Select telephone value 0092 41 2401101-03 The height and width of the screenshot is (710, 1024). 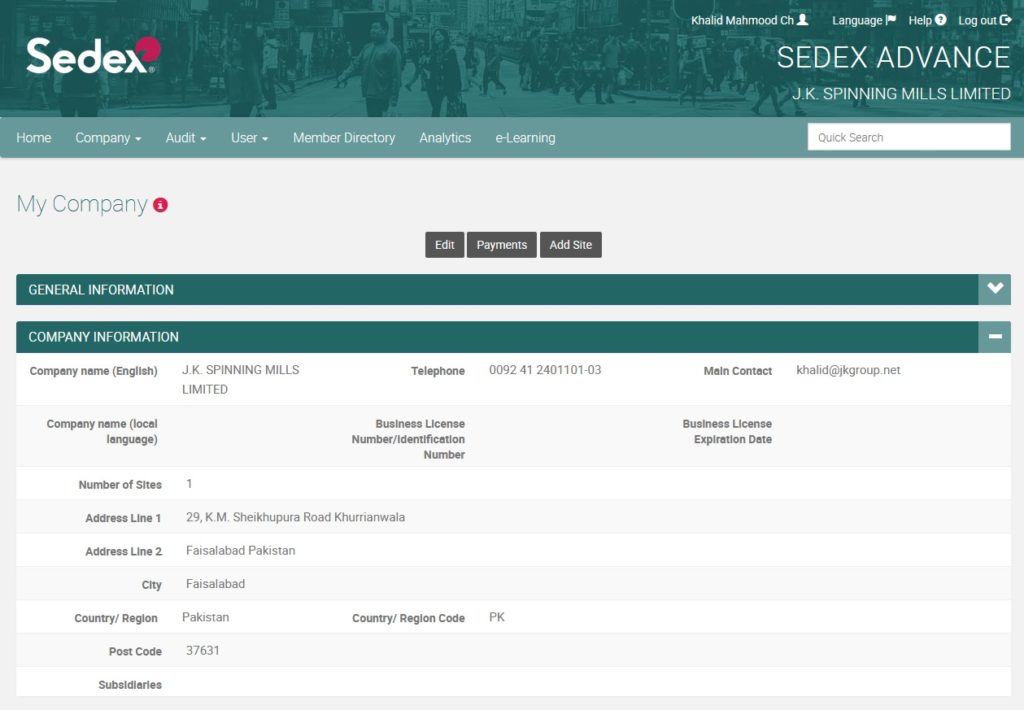tap(545, 370)
